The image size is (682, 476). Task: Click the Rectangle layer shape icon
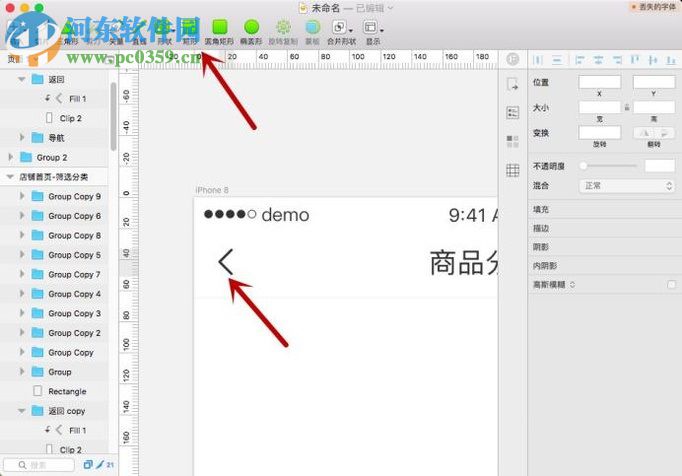pyautogui.click(x=38, y=391)
